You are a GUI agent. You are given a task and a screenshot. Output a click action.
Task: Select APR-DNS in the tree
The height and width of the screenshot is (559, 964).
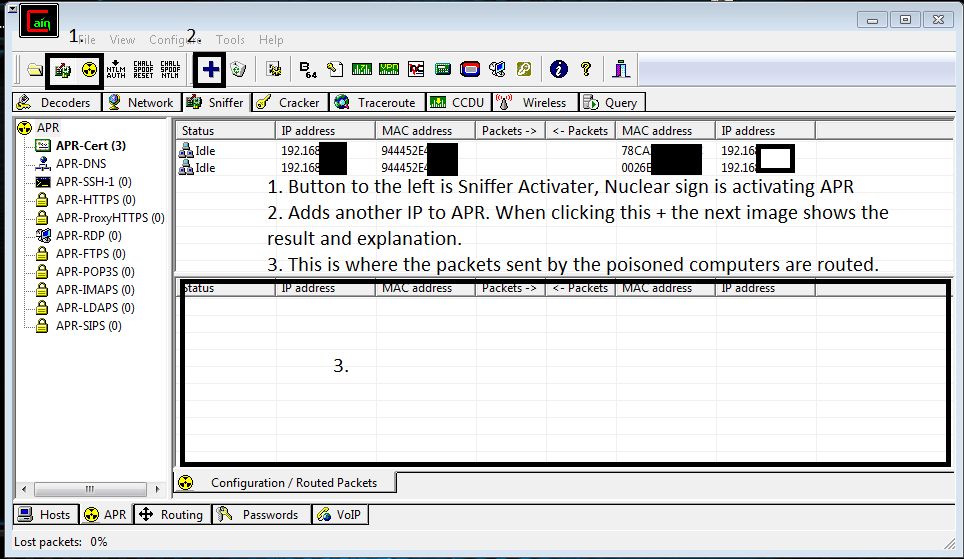81,164
